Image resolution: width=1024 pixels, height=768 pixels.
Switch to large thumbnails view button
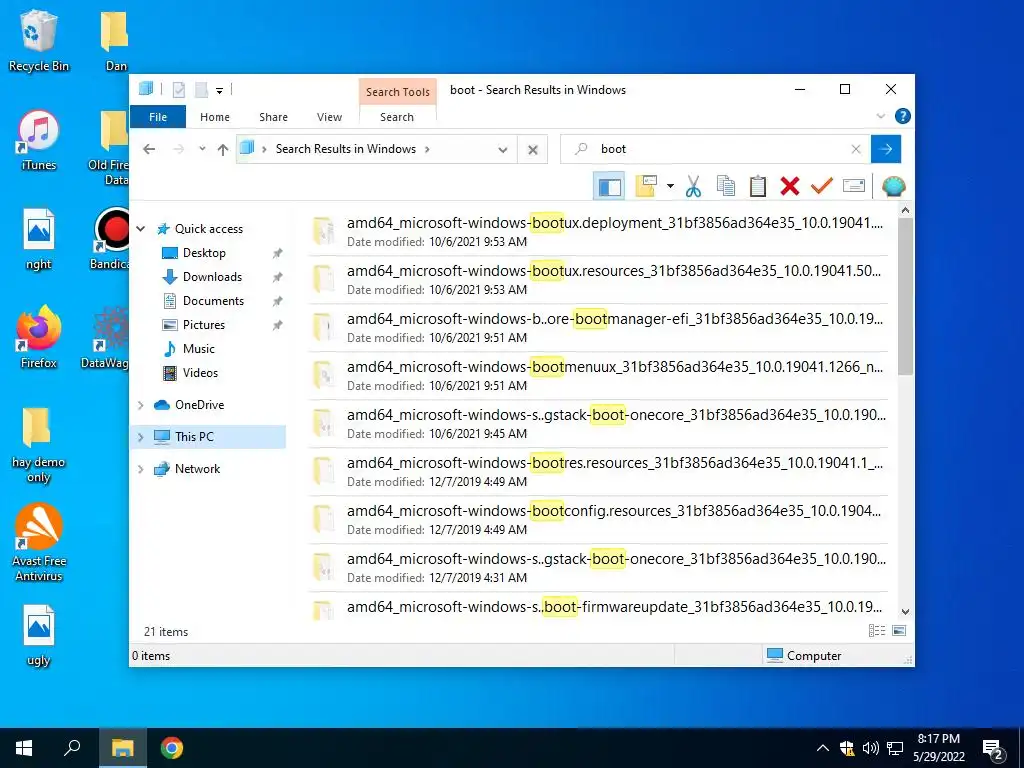coord(899,631)
